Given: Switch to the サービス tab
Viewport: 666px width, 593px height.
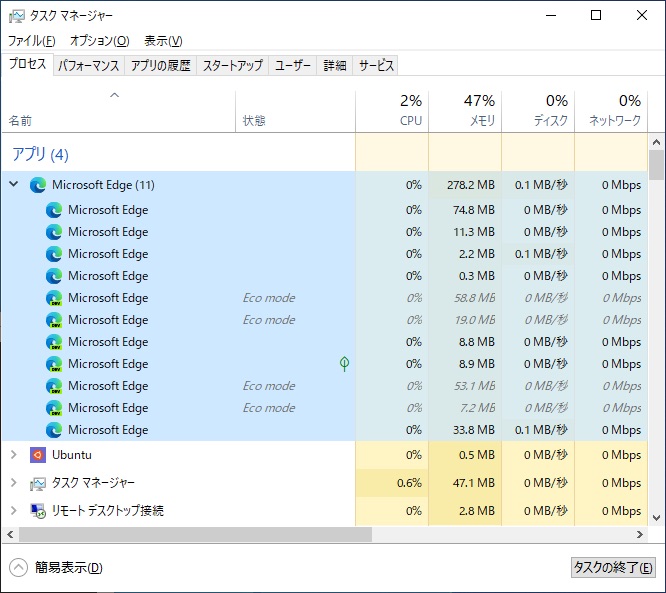Looking at the screenshot, I should click(x=376, y=65).
